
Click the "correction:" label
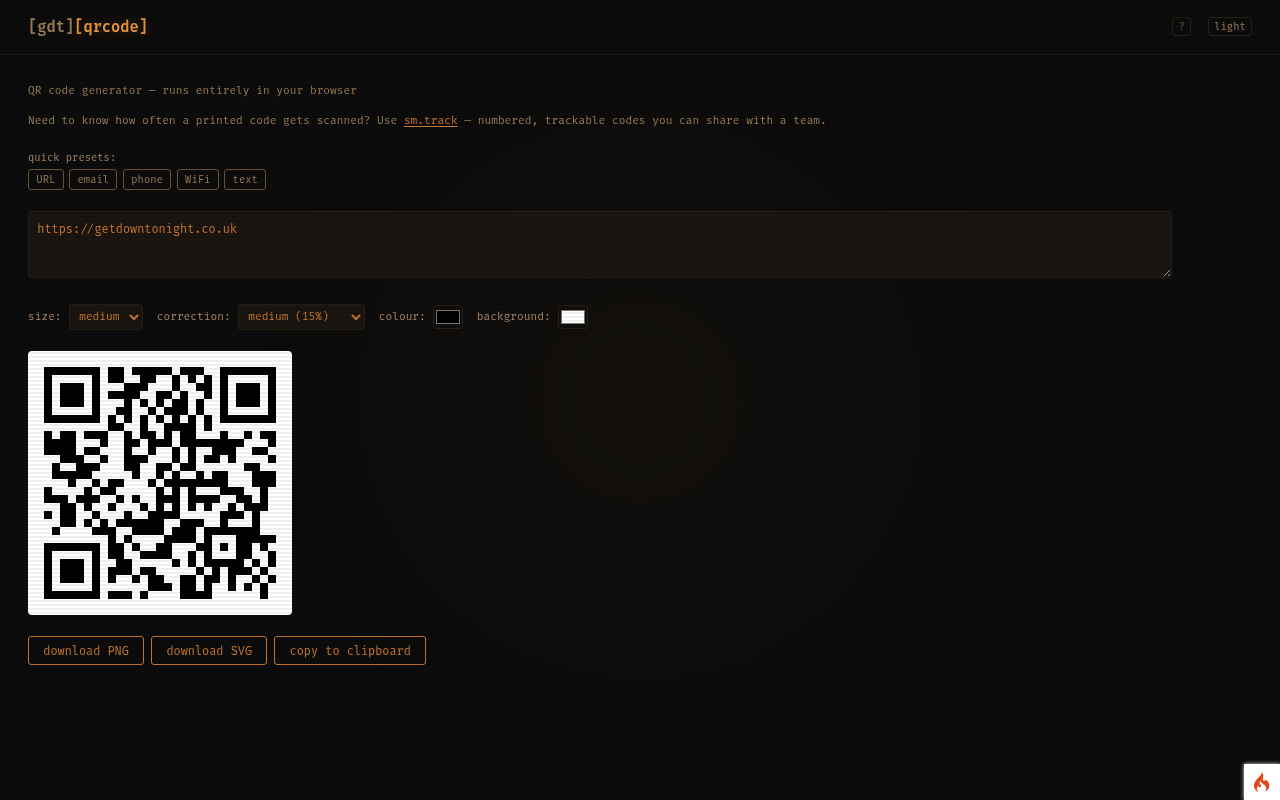[194, 316]
